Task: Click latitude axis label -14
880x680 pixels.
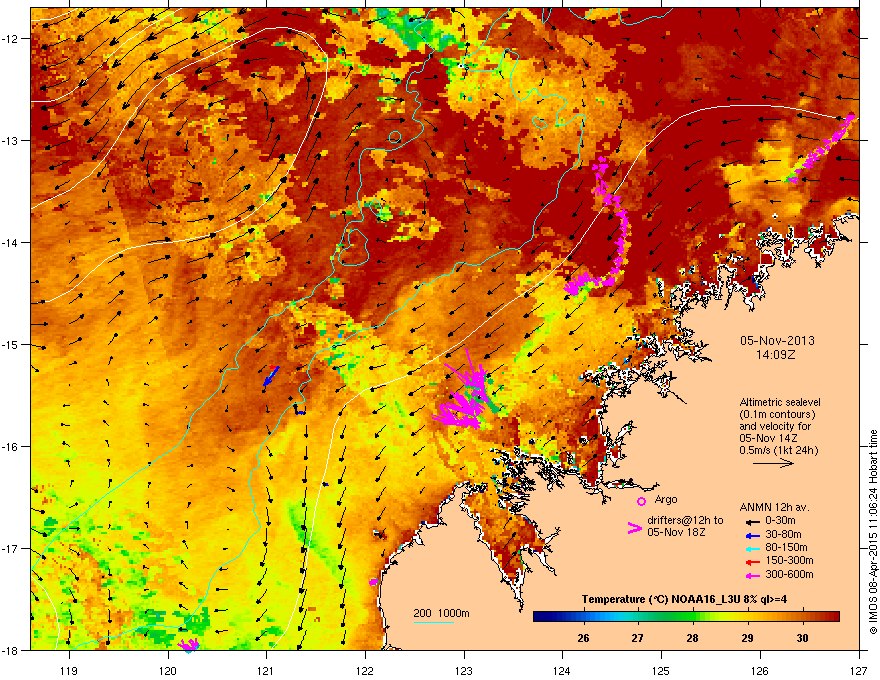Action: [11, 243]
